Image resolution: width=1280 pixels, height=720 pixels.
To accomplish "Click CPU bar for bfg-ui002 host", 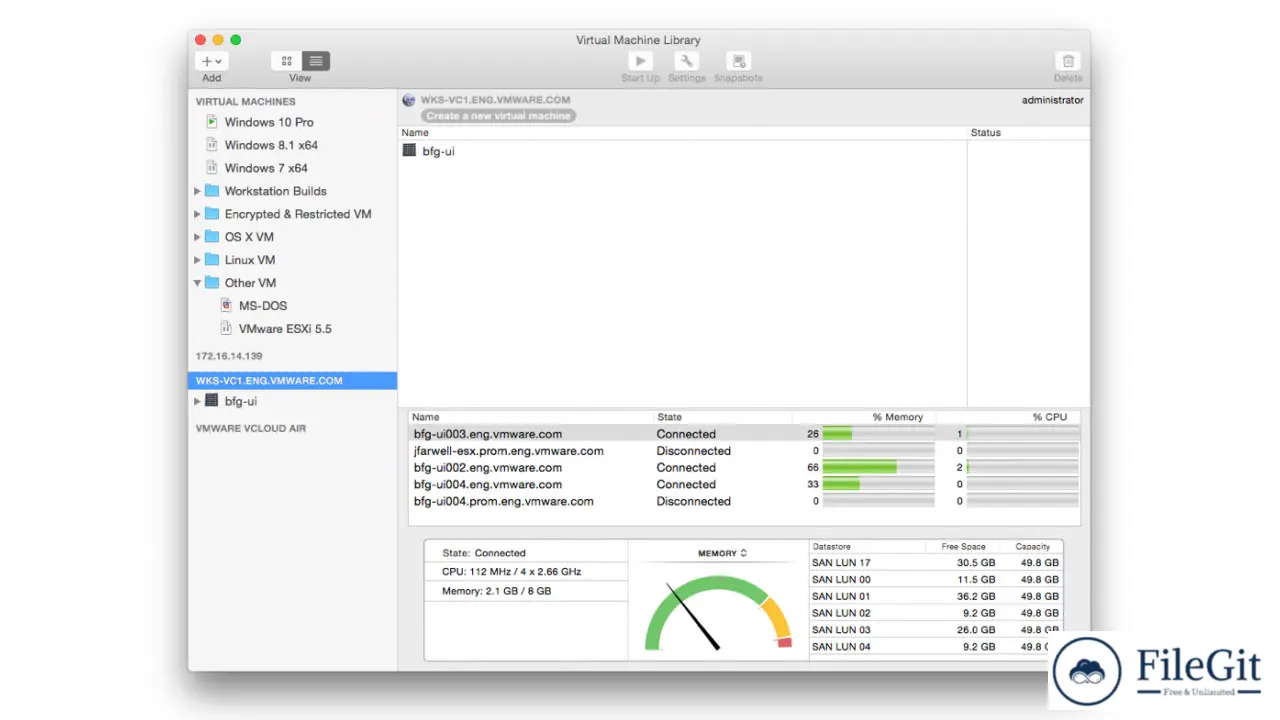I will coord(1022,468).
